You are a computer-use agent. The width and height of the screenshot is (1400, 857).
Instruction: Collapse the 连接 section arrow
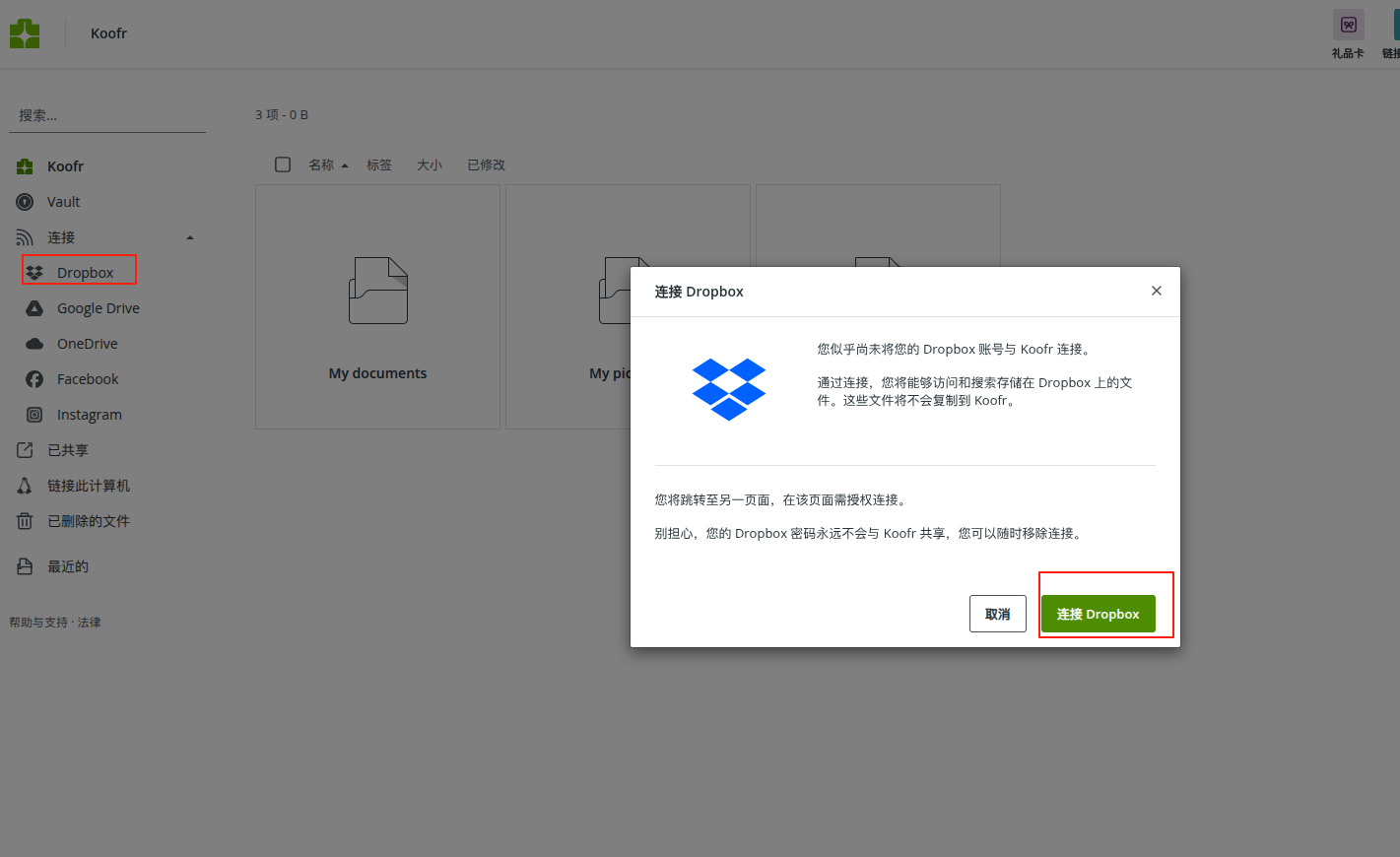pos(190,237)
